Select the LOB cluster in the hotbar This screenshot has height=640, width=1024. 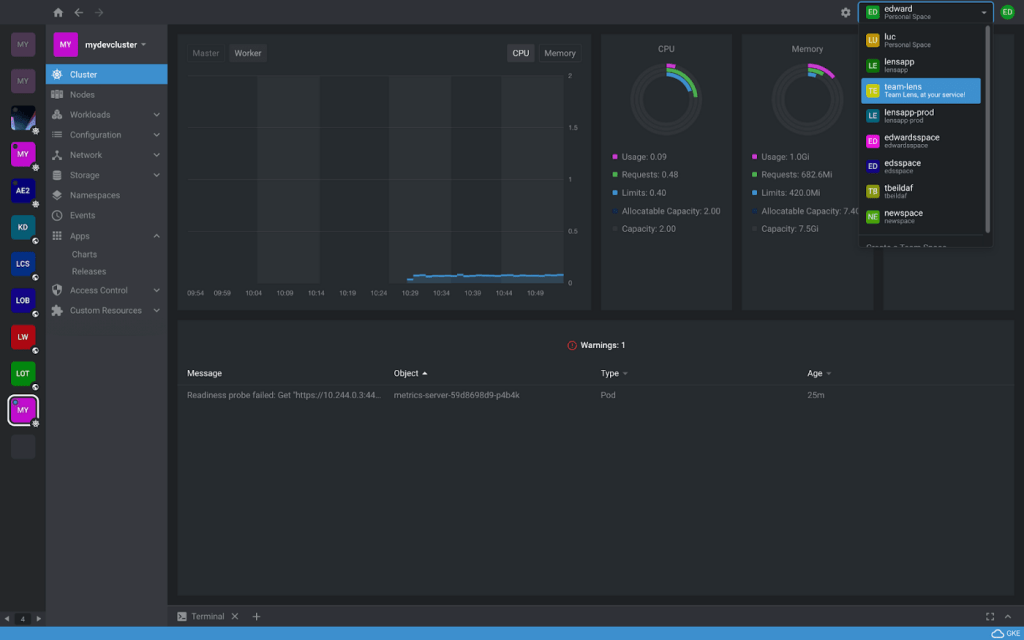tap(23, 300)
